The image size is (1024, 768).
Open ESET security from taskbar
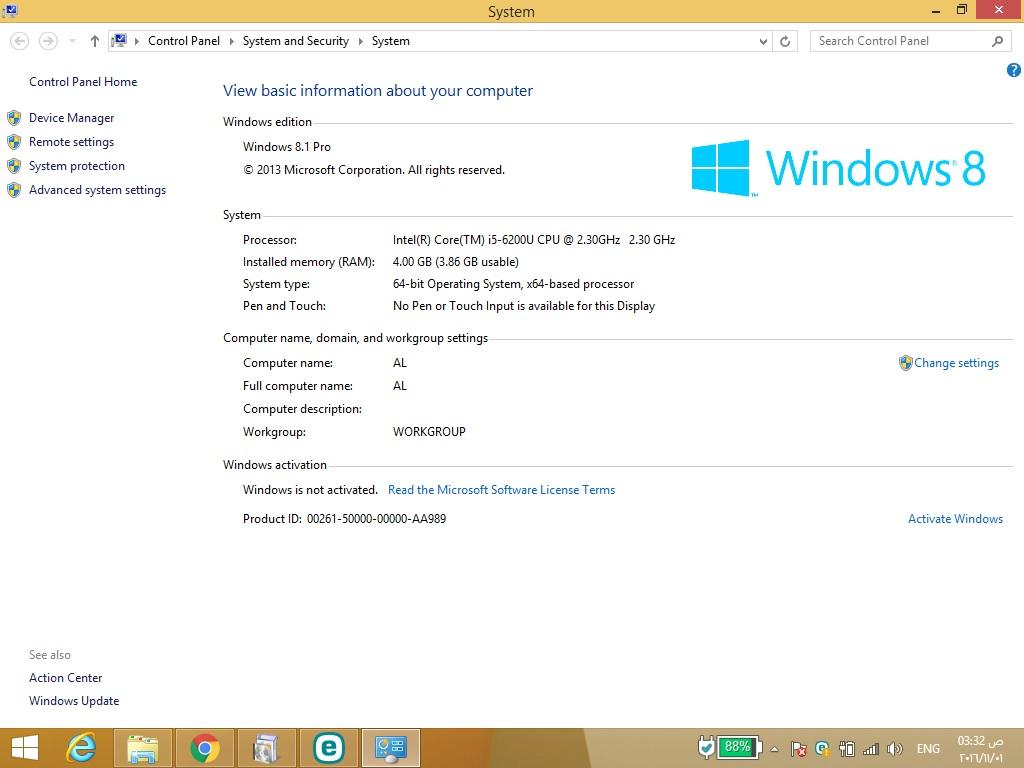pos(328,748)
